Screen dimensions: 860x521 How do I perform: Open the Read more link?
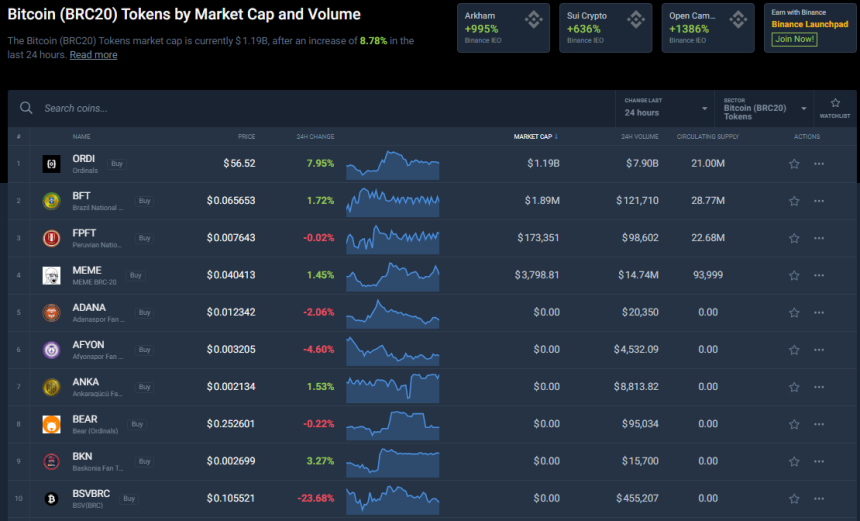point(93,55)
